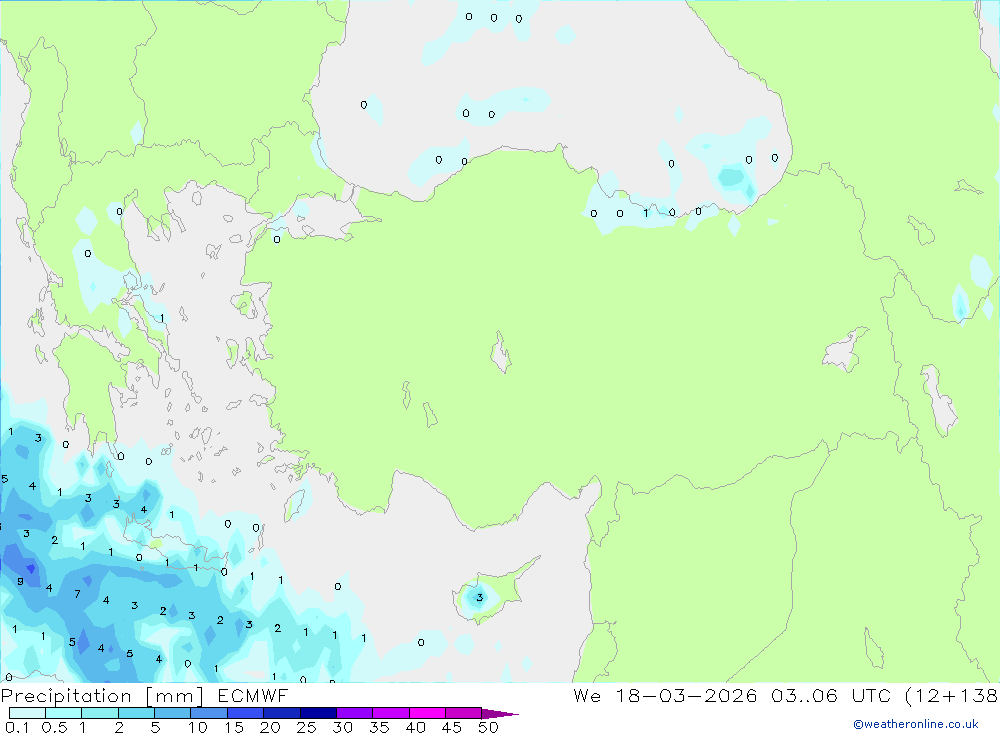Click the '[mm]' unit label
This screenshot has height=733, width=1000.
pyautogui.click(x=175, y=696)
